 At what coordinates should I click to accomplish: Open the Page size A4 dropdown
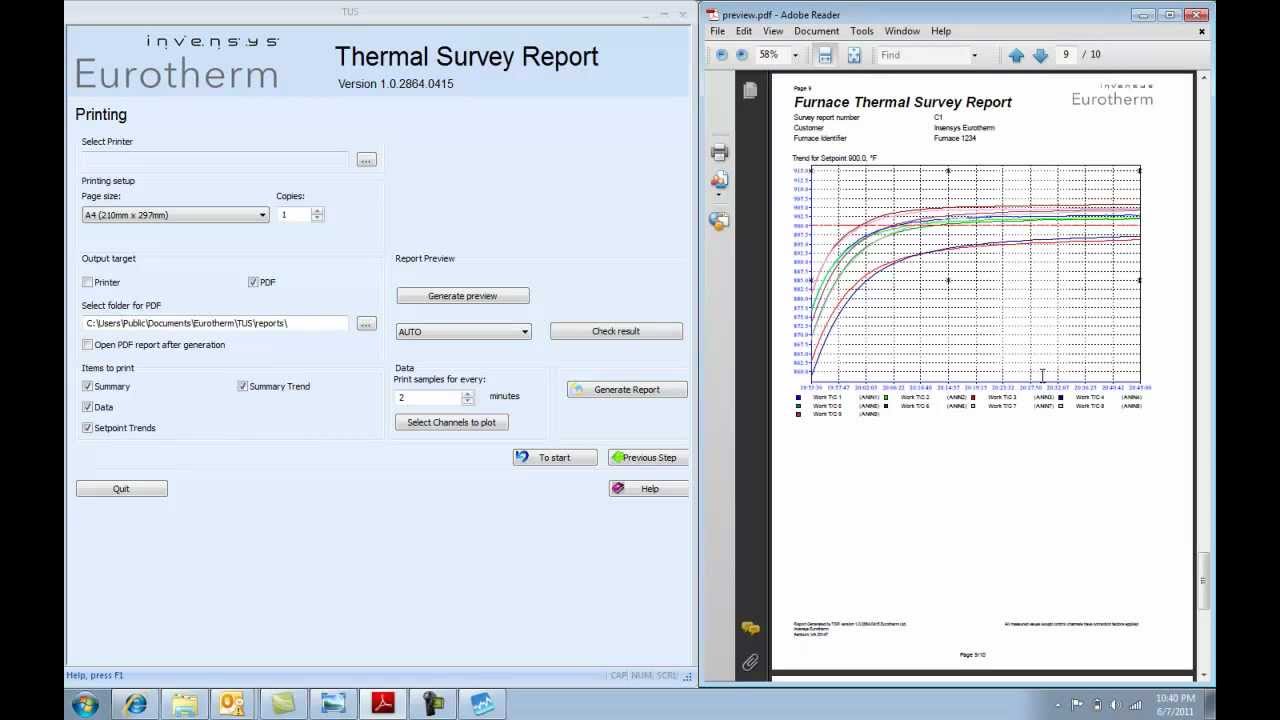pyautogui.click(x=175, y=215)
